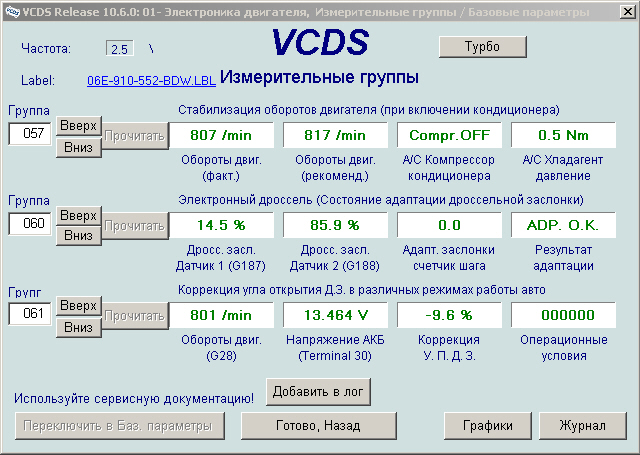Select the -9.6 % correction value
Viewport: 640px width, 455px height.
point(449,315)
